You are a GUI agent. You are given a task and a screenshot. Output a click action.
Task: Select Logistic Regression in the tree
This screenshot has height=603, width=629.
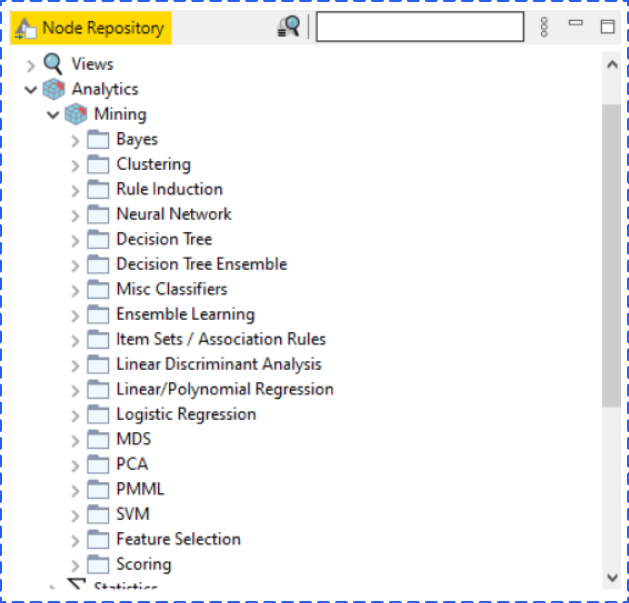[x=186, y=414]
